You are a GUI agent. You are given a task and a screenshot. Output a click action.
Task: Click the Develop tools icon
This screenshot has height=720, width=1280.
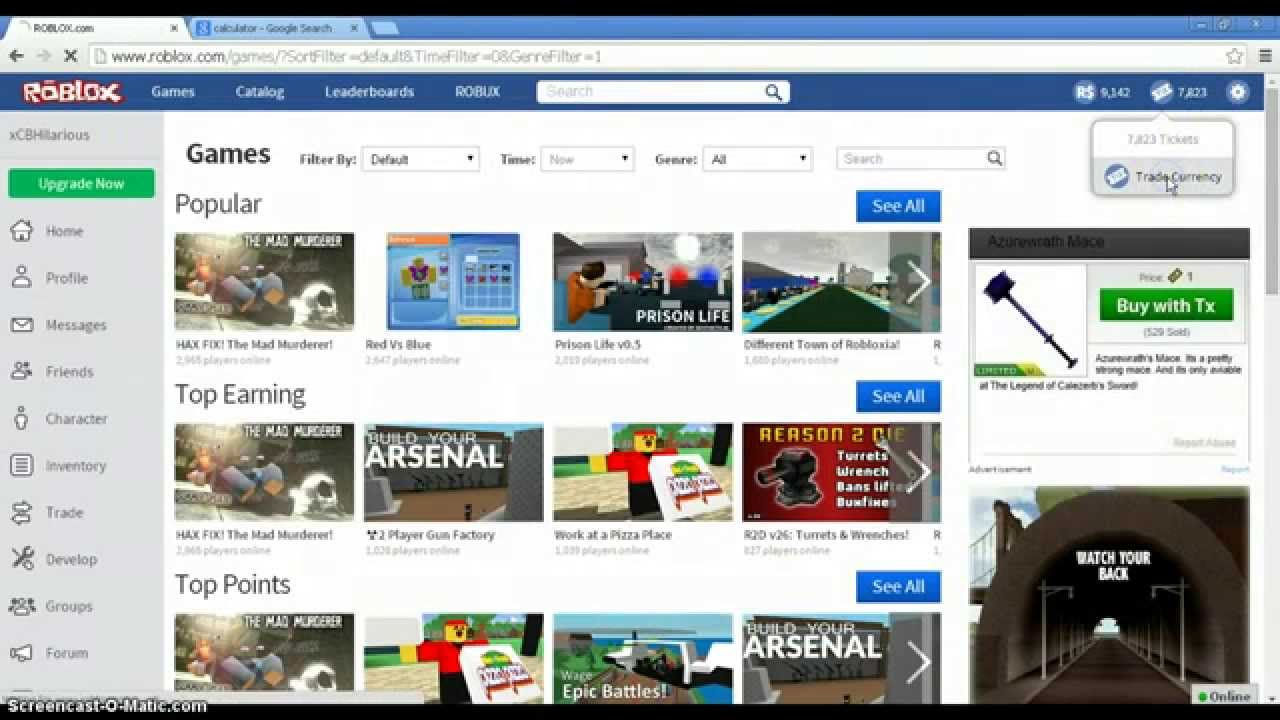coord(21,559)
